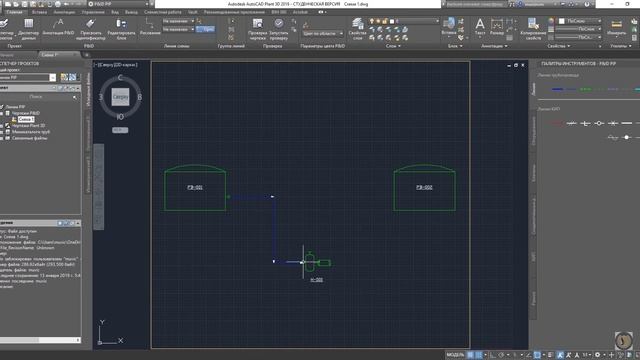Image resolution: width=640 pixels, height=360 pixels.
Task: Open Редактировать блок tool
Action: pyautogui.click(x=121, y=29)
